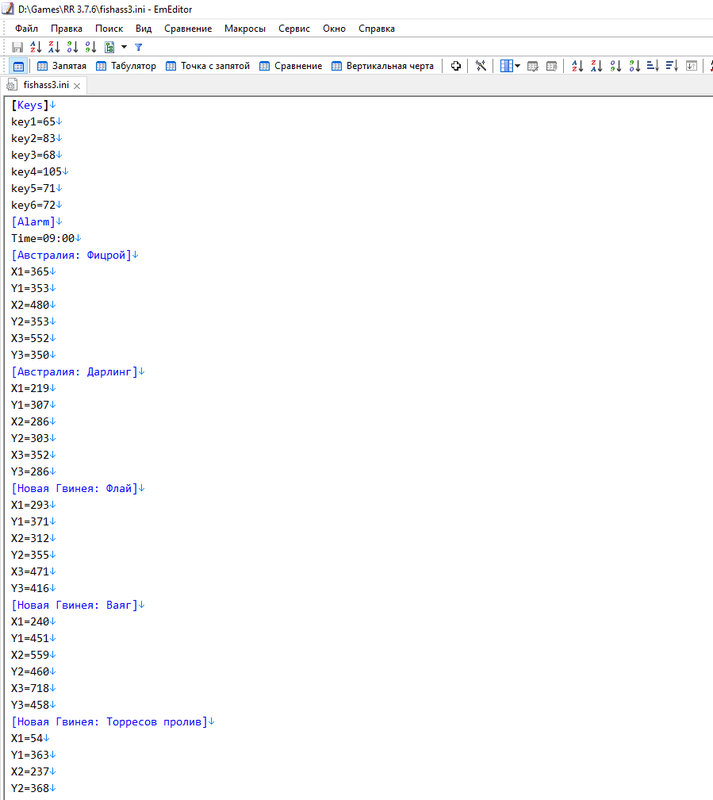Click the save disk icon

(x=17, y=47)
